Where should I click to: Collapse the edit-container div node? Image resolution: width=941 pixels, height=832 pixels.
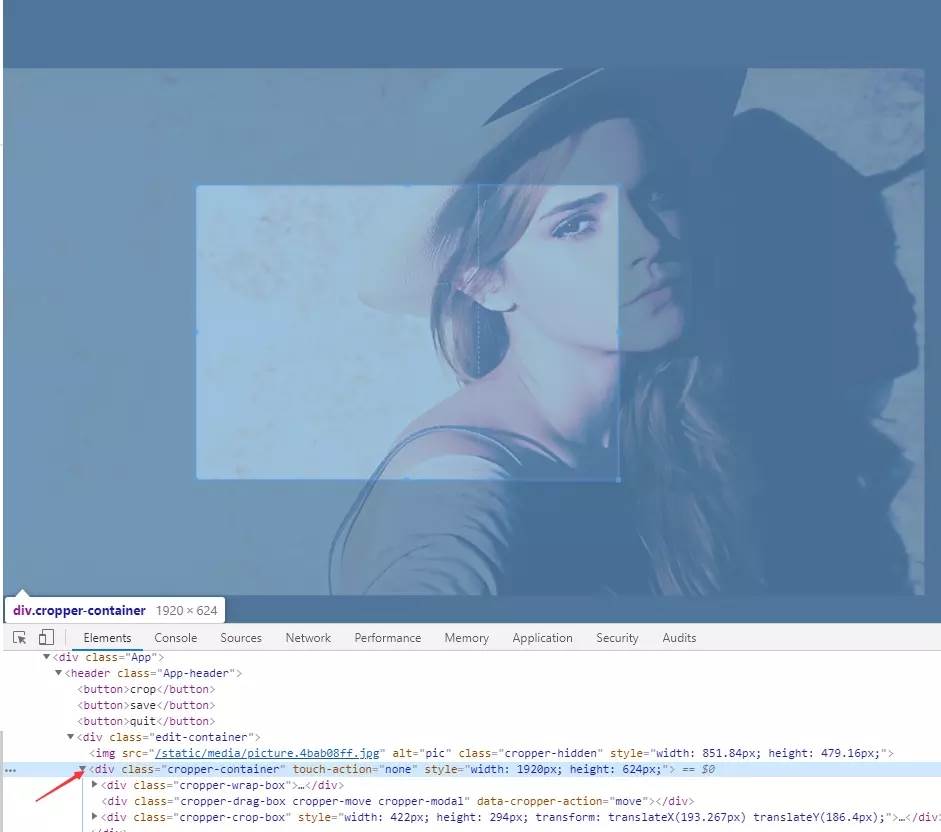pos(70,737)
